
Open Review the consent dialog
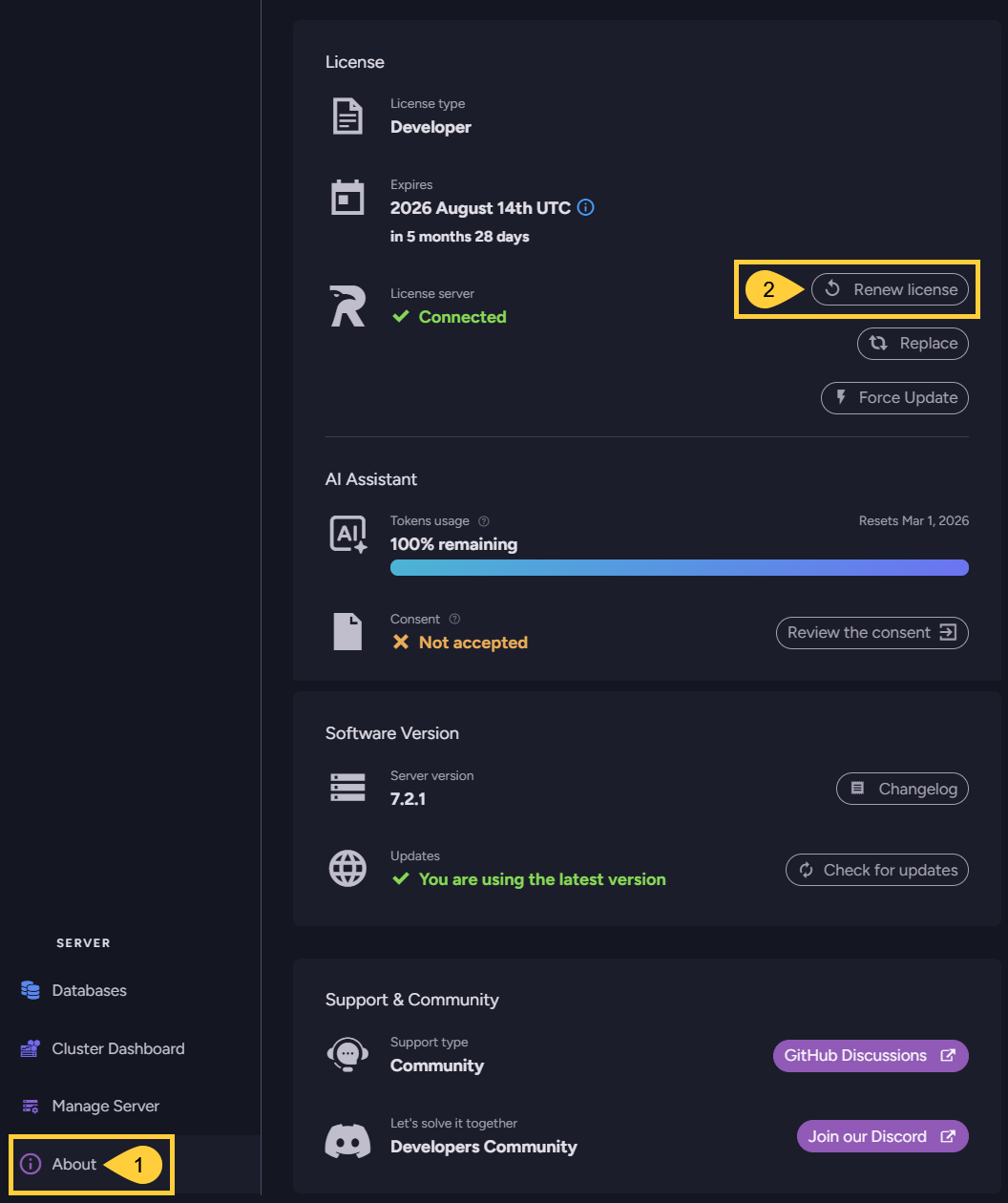(x=871, y=633)
